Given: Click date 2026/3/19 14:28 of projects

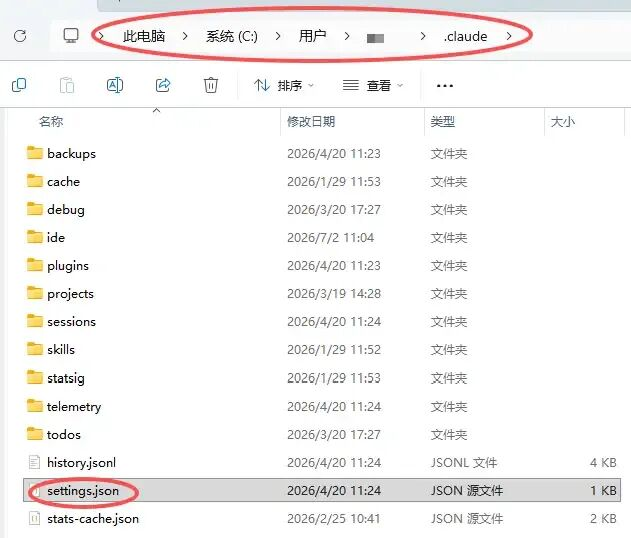Looking at the screenshot, I should click(x=334, y=294).
